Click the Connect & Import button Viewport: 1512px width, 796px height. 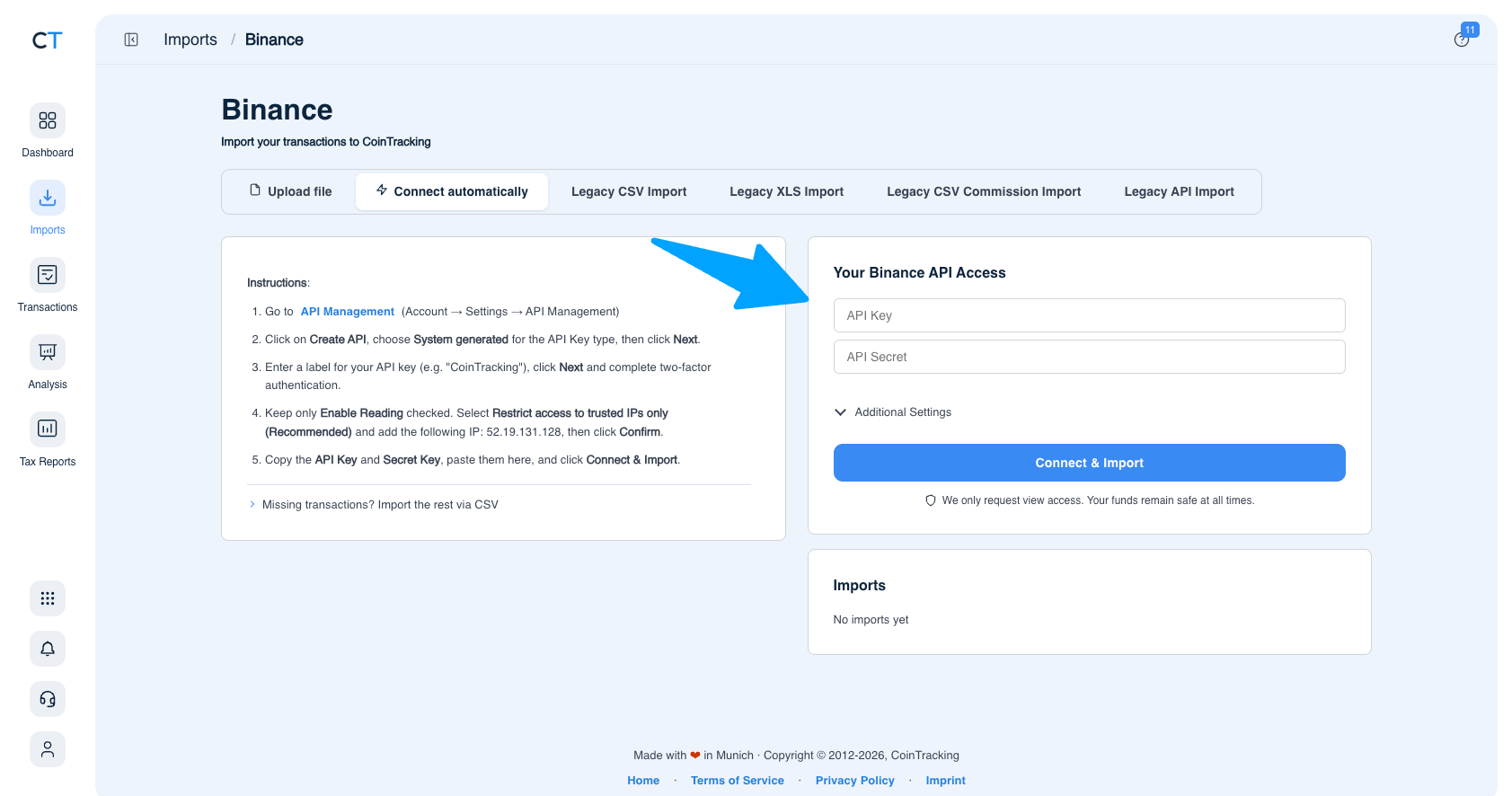(1089, 463)
